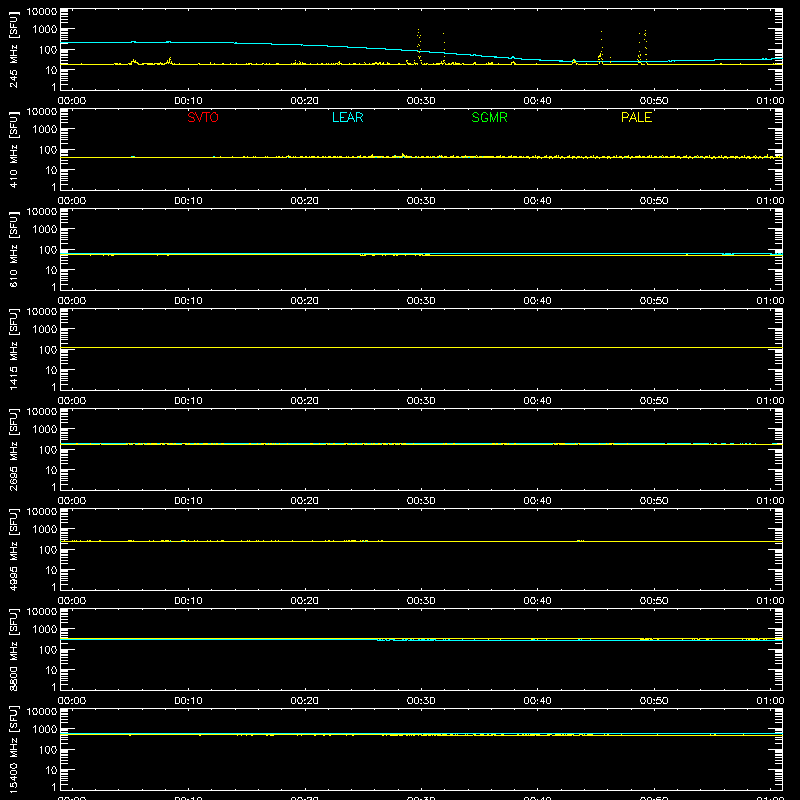
Task: Click 00:40 time label below 4995 MHz plot
Action: 537,601
